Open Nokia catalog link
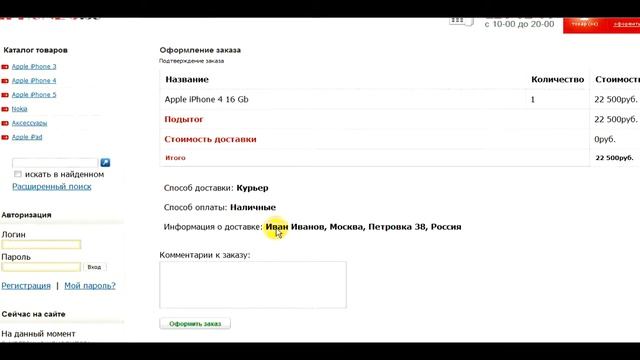 tap(19, 109)
